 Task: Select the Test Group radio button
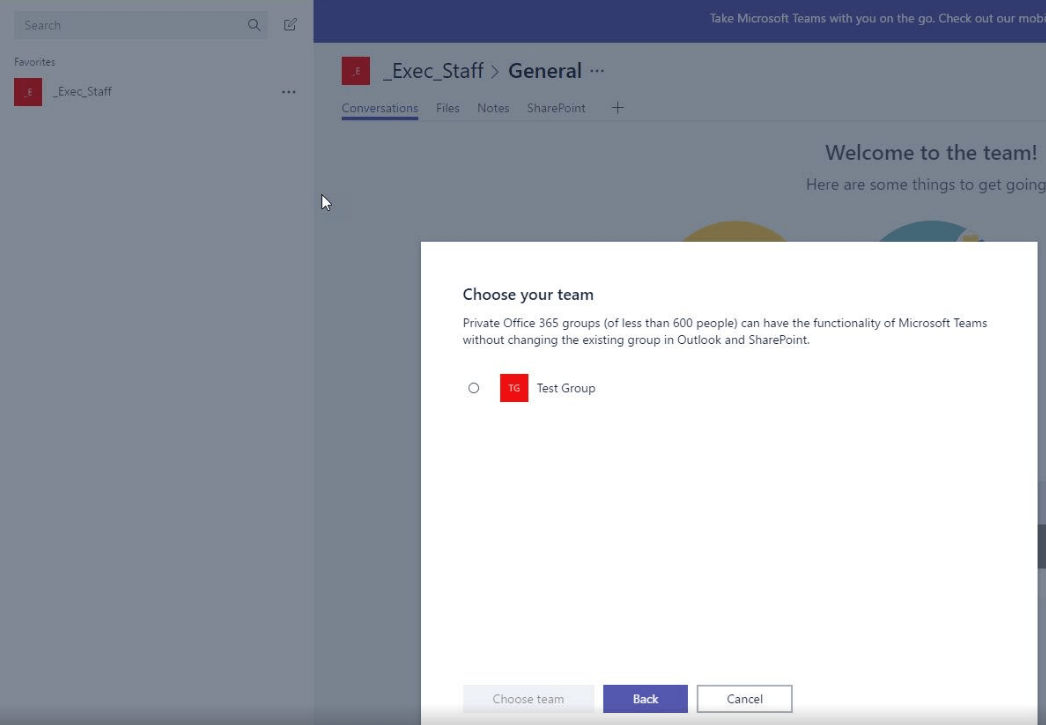coord(474,388)
